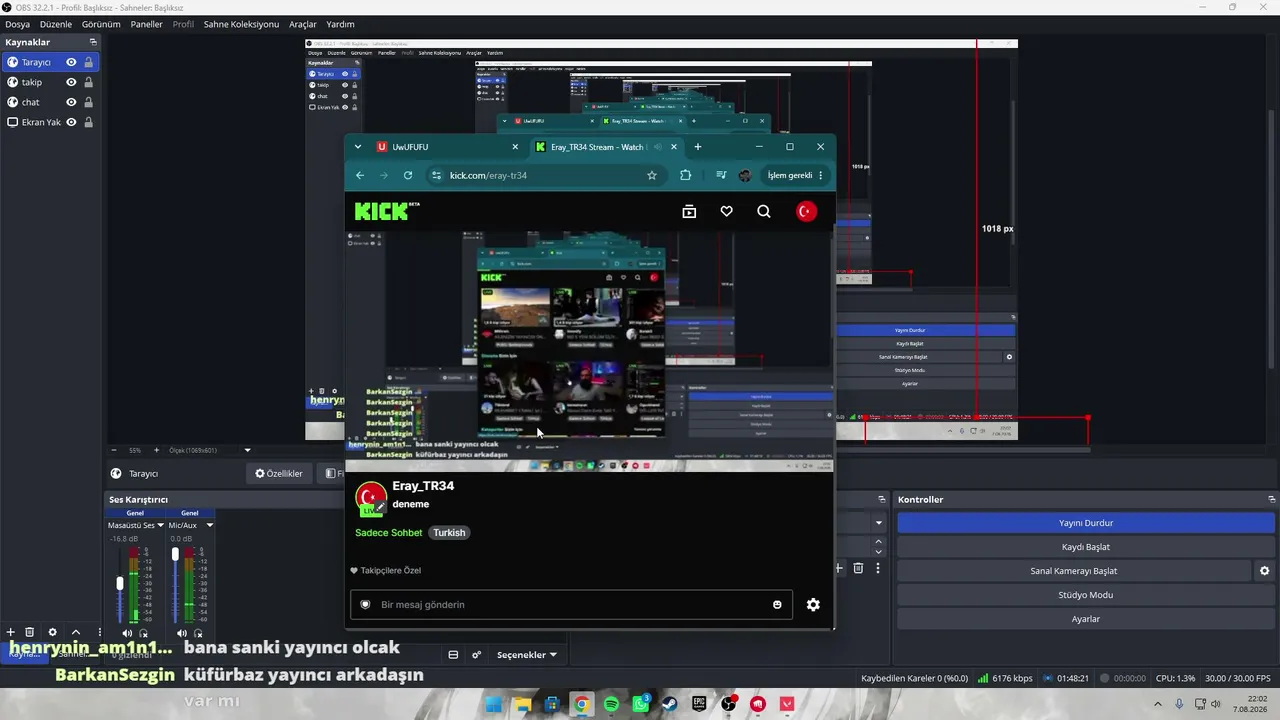
Task: Undock the Kaynaklar panel
Action: pyautogui.click(x=93, y=42)
